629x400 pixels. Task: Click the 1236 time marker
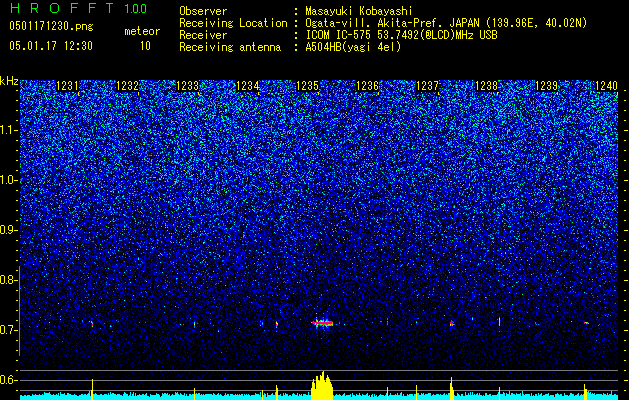(367, 86)
